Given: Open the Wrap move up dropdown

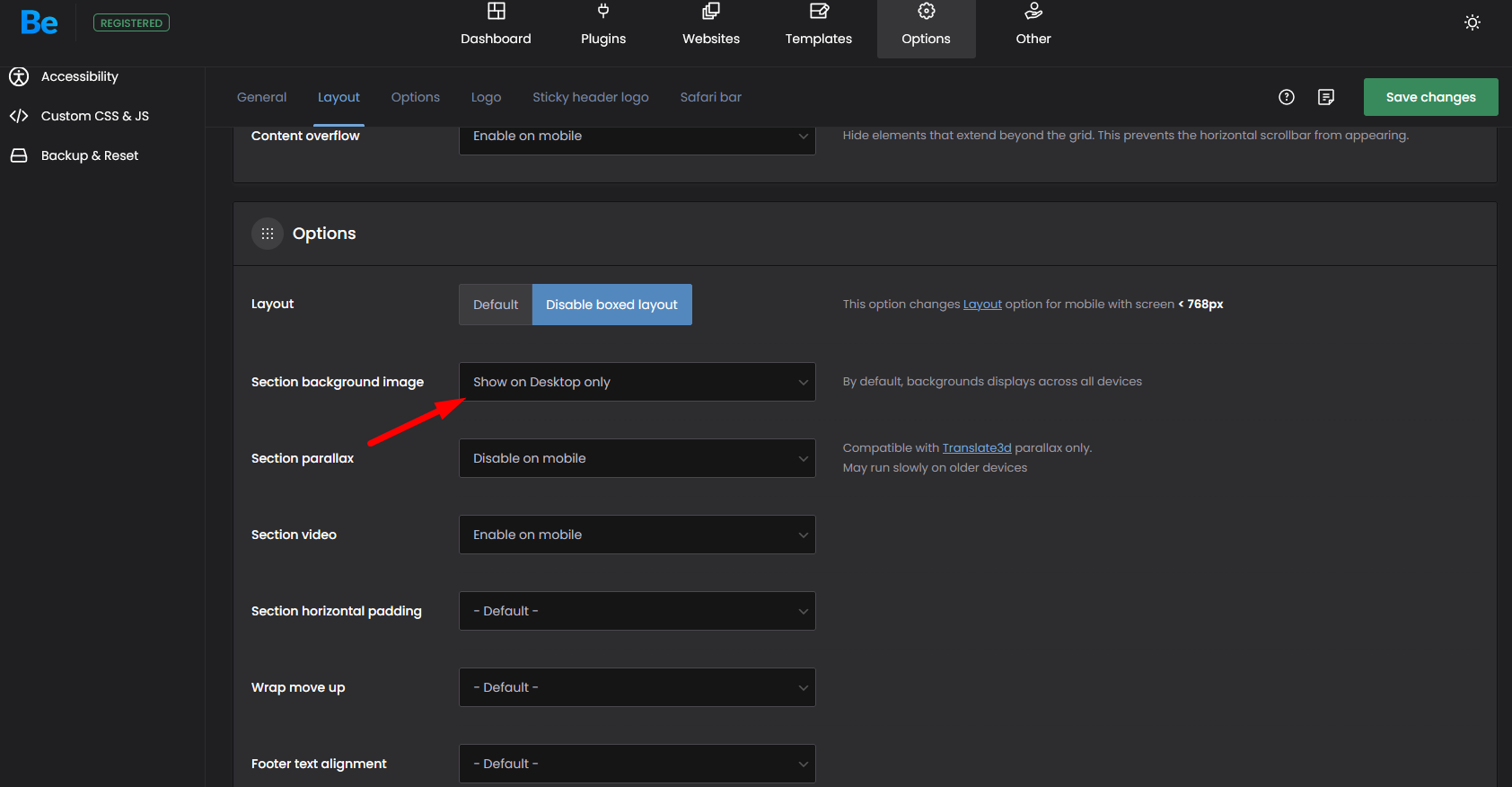Looking at the screenshot, I should (637, 687).
